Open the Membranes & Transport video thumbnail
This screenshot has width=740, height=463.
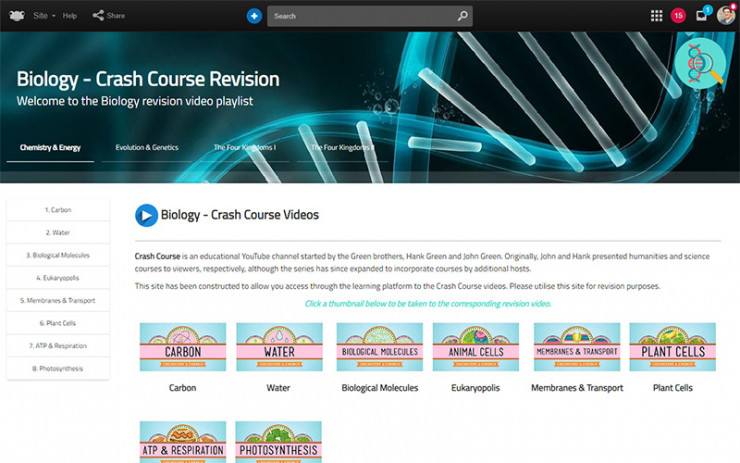tap(577, 347)
